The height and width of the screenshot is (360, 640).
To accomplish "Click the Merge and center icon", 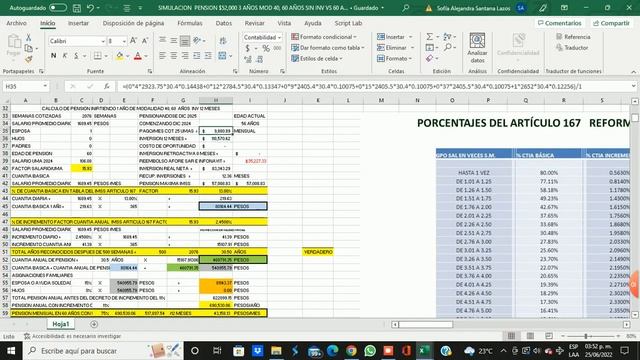I will click(x=222, y=56).
